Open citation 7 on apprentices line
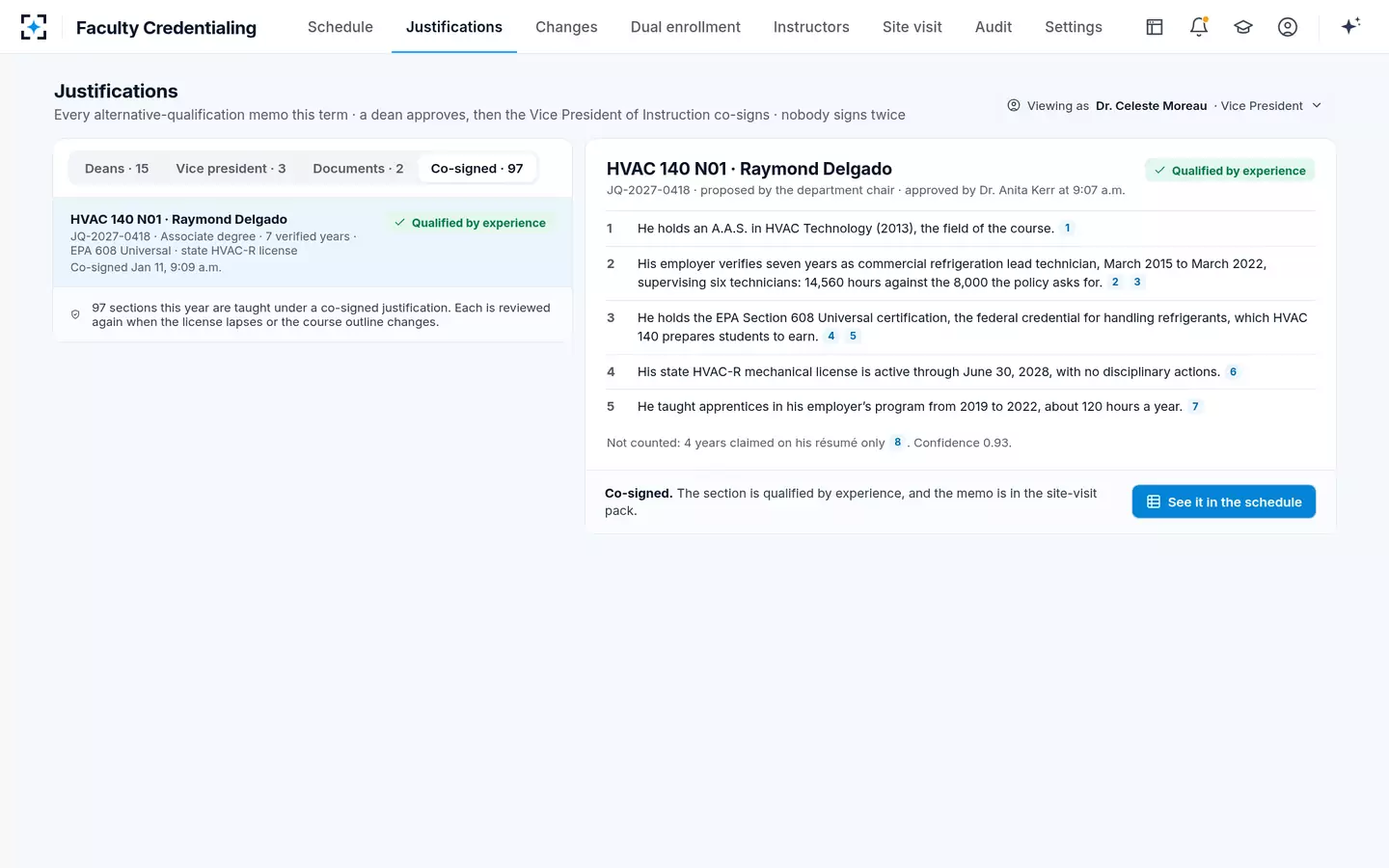 tap(1195, 407)
